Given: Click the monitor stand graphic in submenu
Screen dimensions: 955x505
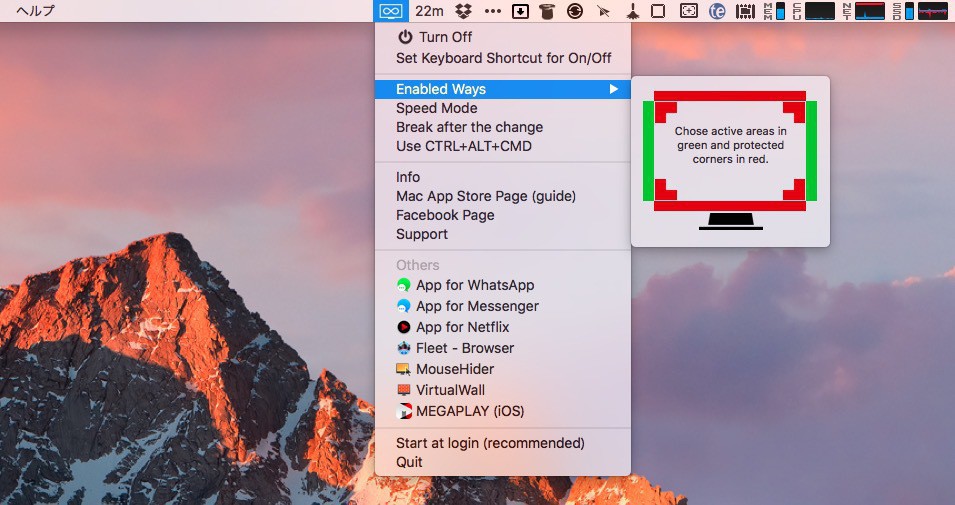Looking at the screenshot, I should pos(730,222).
